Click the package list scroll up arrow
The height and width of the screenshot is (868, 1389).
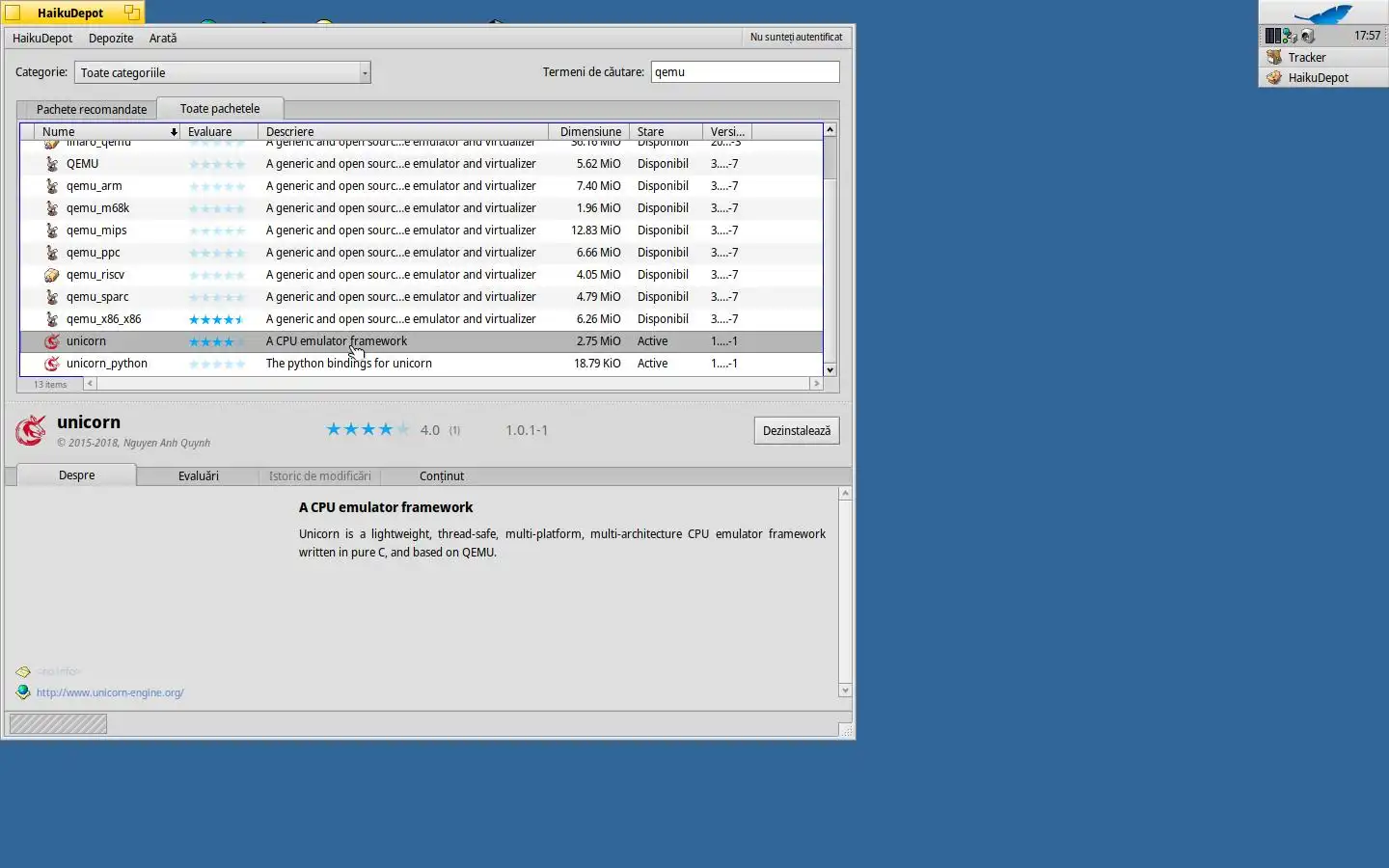click(830, 129)
